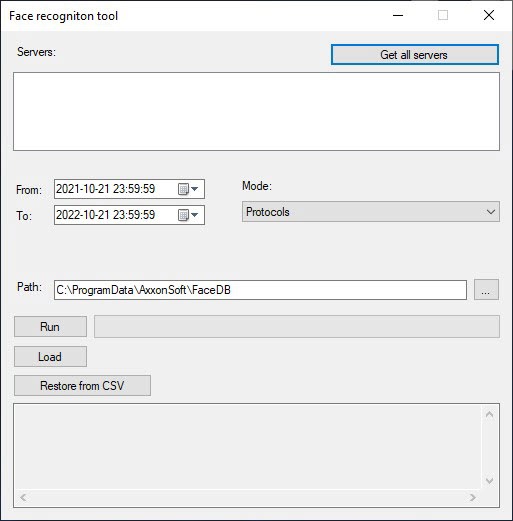This screenshot has height=521, width=513.
Task: Click the Run button
Action: pyautogui.click(x=50, y=327)
